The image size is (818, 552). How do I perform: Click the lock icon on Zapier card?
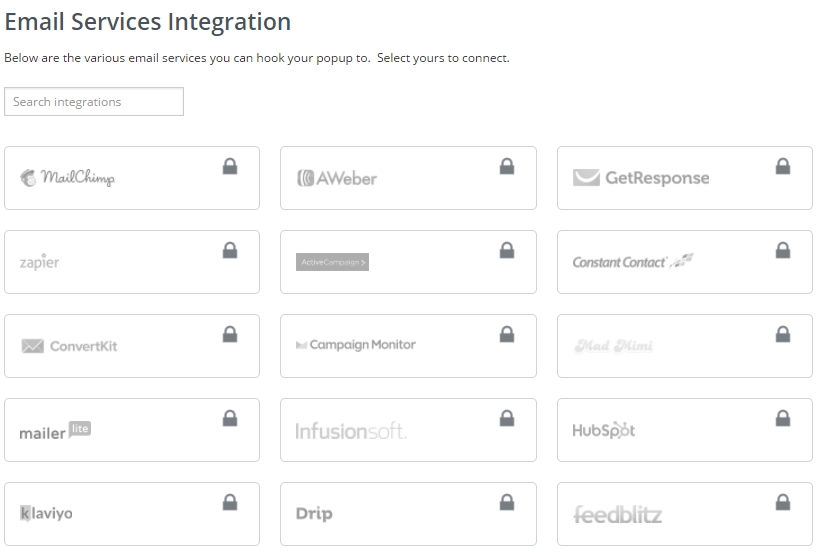[230, 250]
